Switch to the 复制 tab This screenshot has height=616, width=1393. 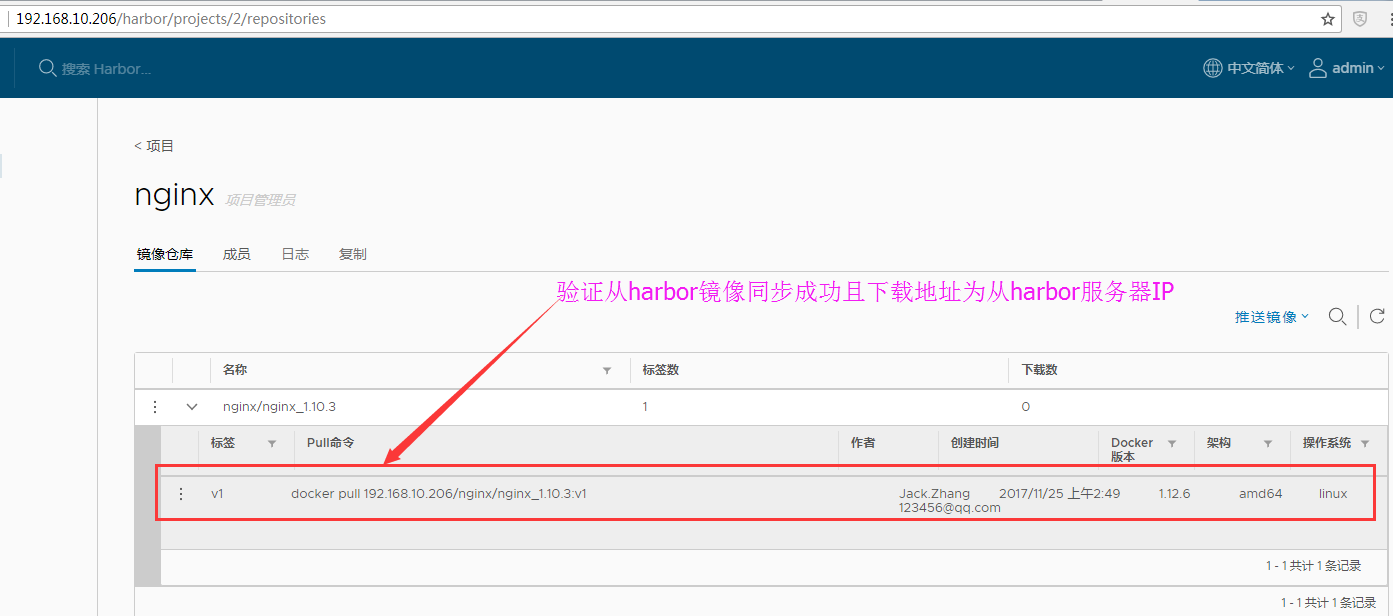coord(353,254)
